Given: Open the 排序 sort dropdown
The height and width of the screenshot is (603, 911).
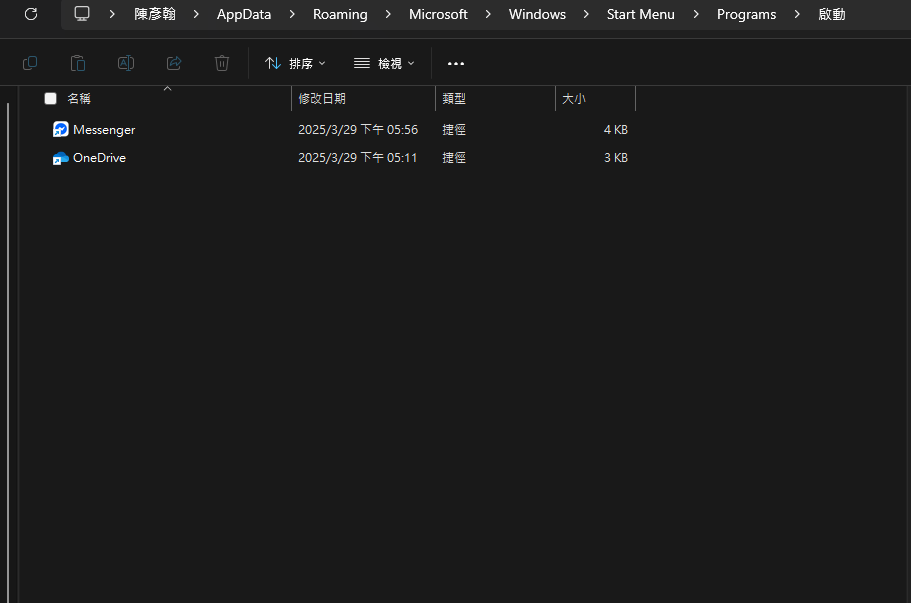Looking at the screenshot, I should point(295,63).
